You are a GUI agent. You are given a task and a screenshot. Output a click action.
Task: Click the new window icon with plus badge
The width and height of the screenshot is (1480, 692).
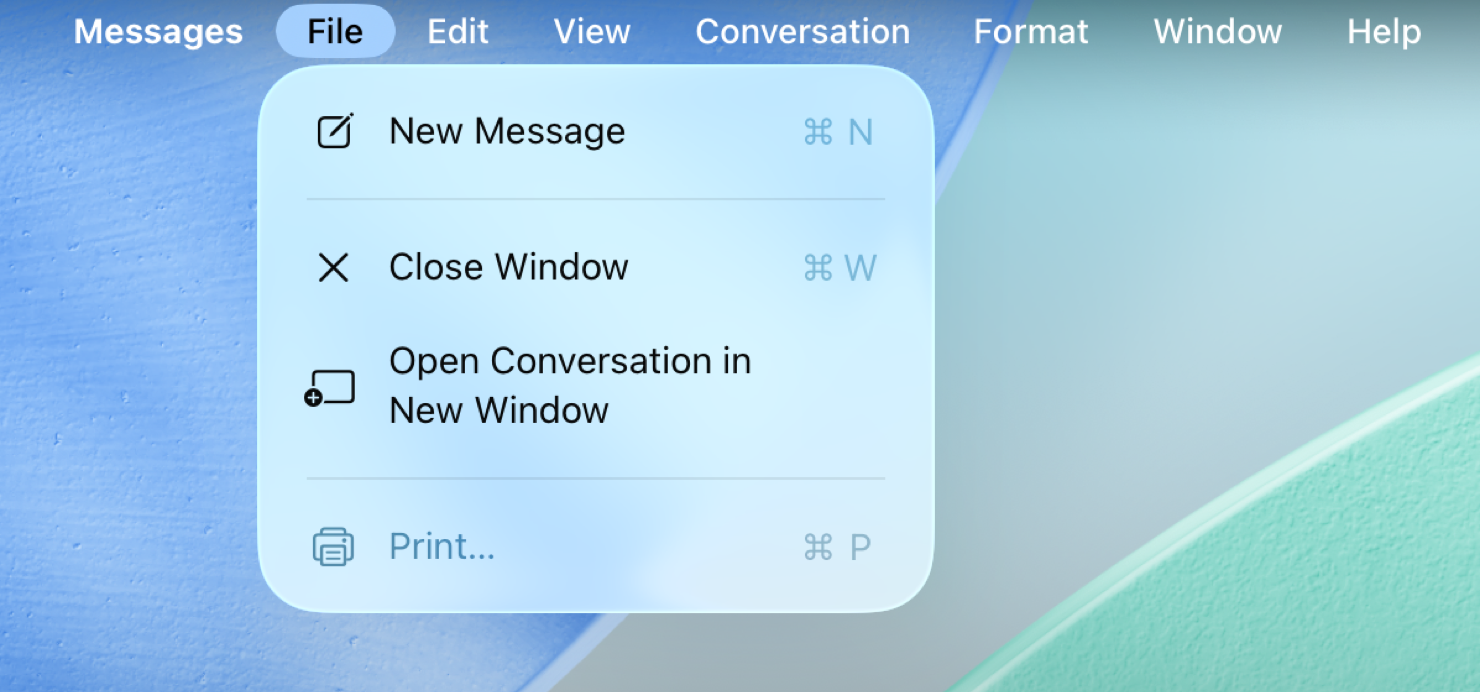pyautogui.click(x=331, y=385)
